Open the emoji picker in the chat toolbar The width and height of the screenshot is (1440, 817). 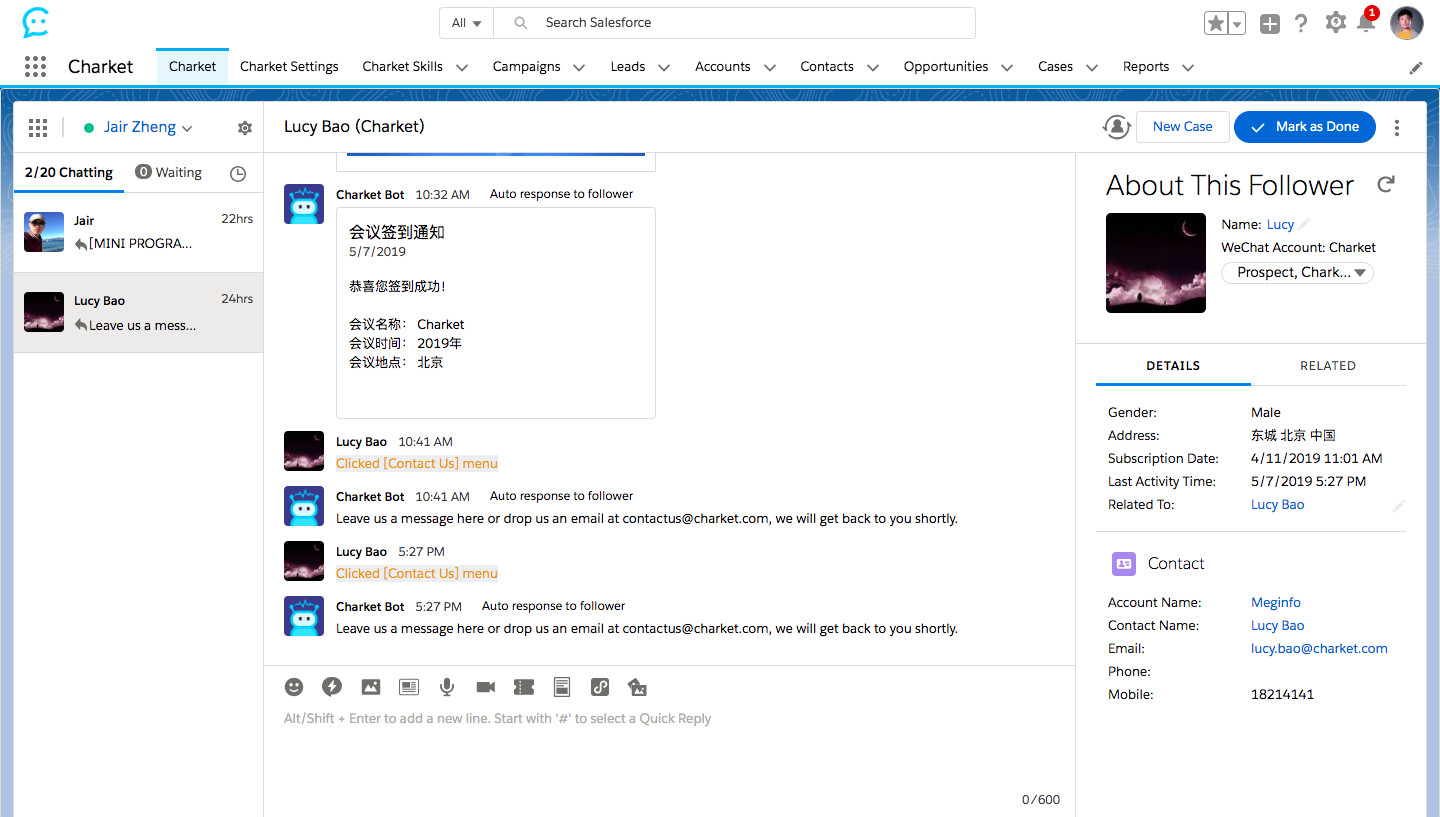[294, 687]
